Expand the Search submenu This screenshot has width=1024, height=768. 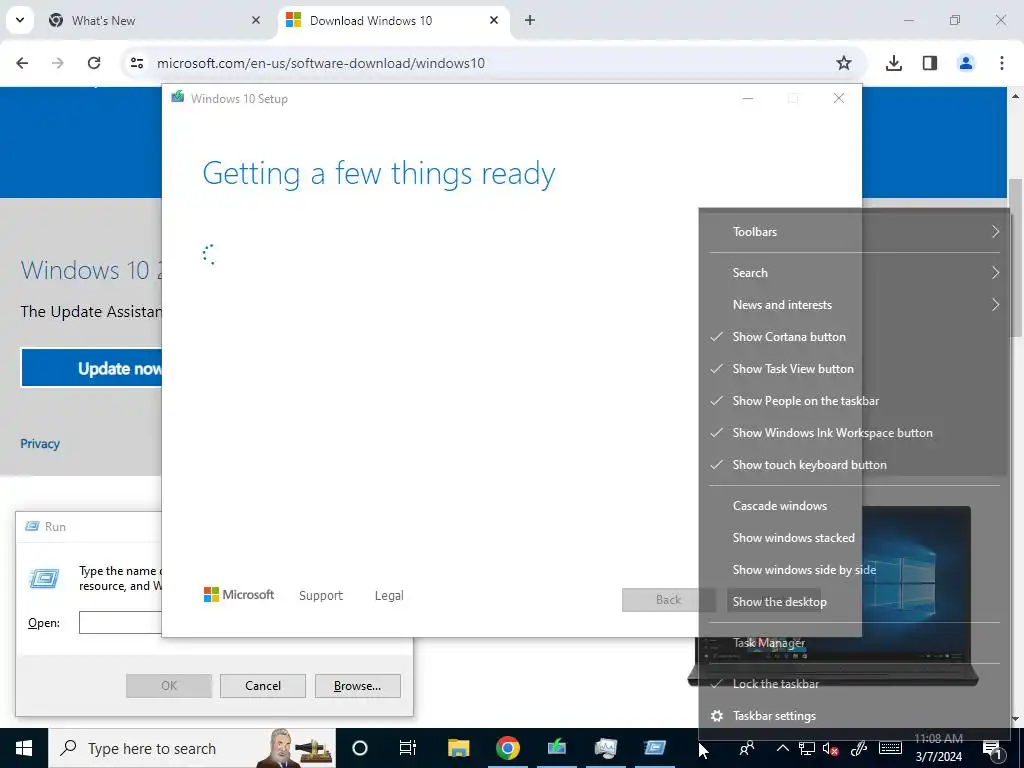[854, 273]
